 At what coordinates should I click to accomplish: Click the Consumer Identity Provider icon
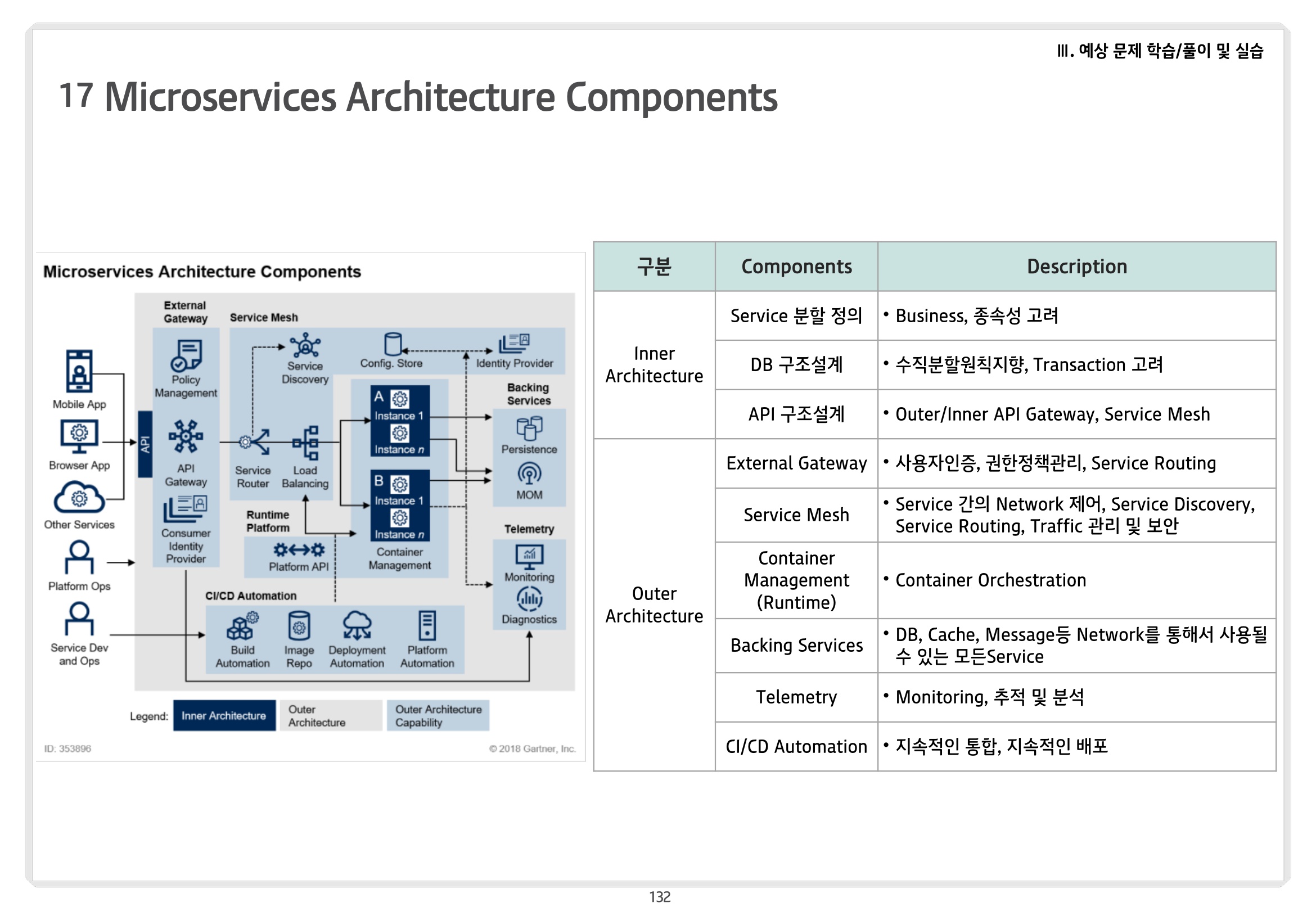(x=186, y=509)
